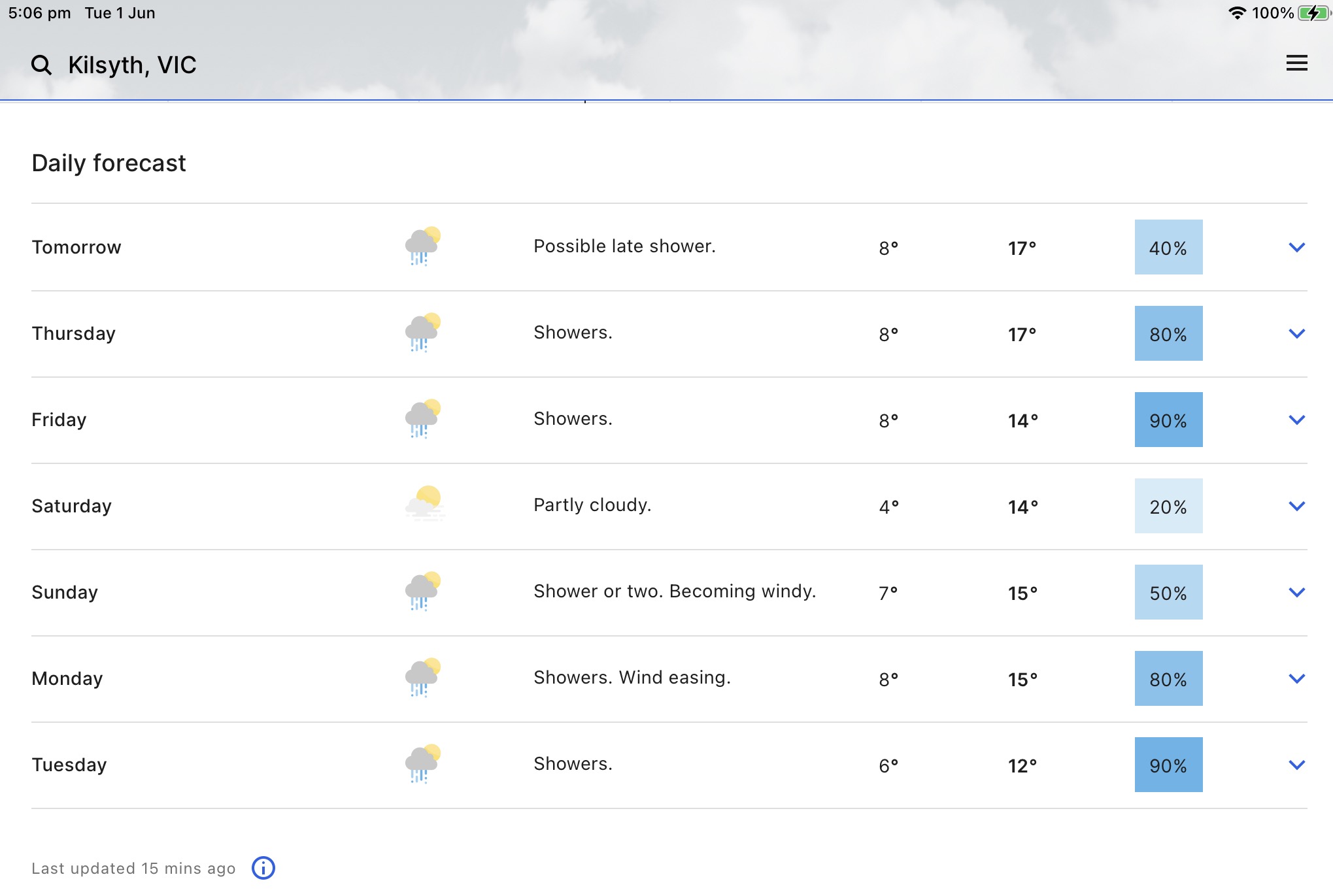
Task: Click 'Shower or two. Becoming windy.' text
Action: tap(674, 591)
